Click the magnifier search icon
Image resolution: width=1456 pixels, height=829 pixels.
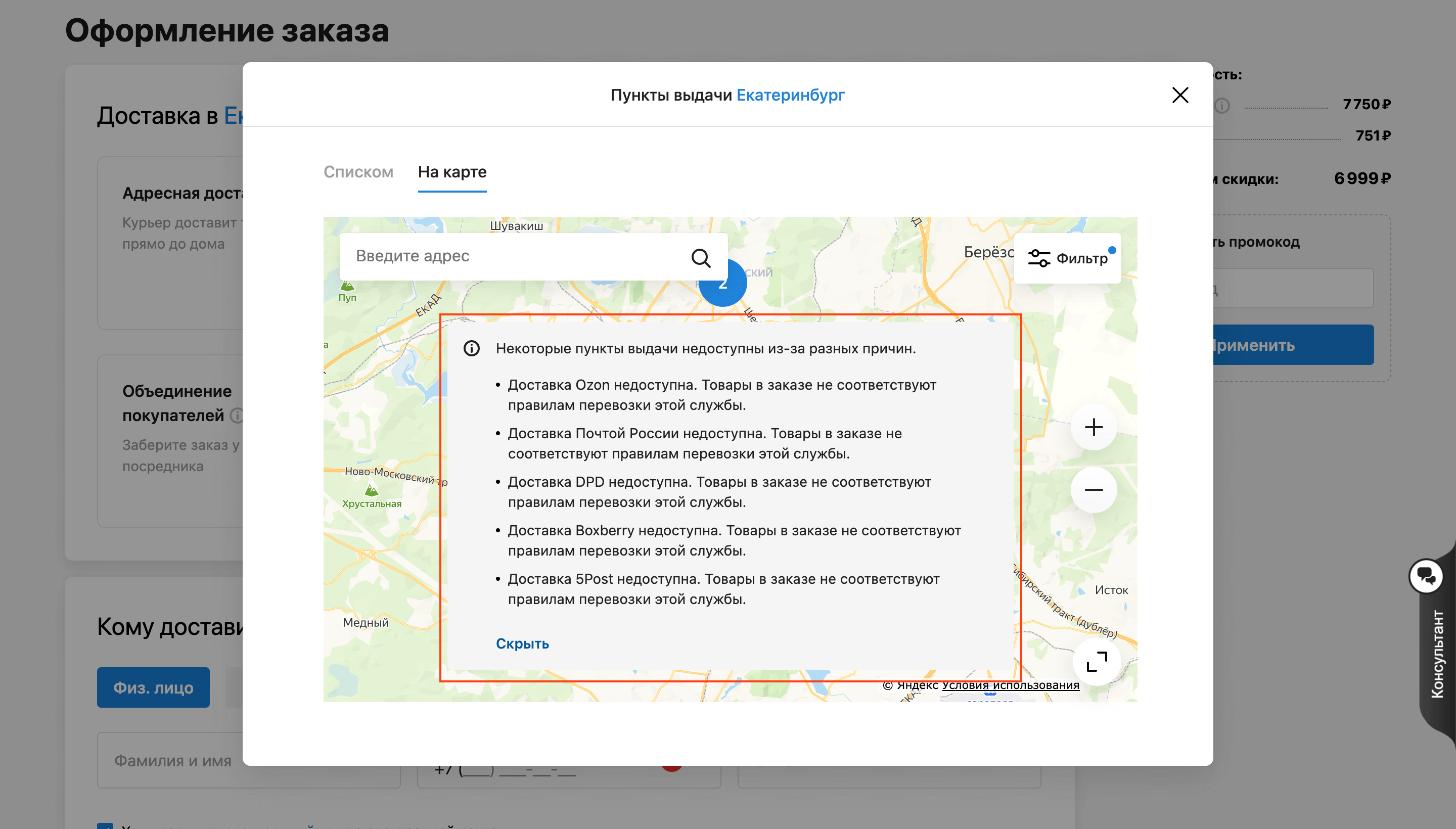[x=700, y=258]
